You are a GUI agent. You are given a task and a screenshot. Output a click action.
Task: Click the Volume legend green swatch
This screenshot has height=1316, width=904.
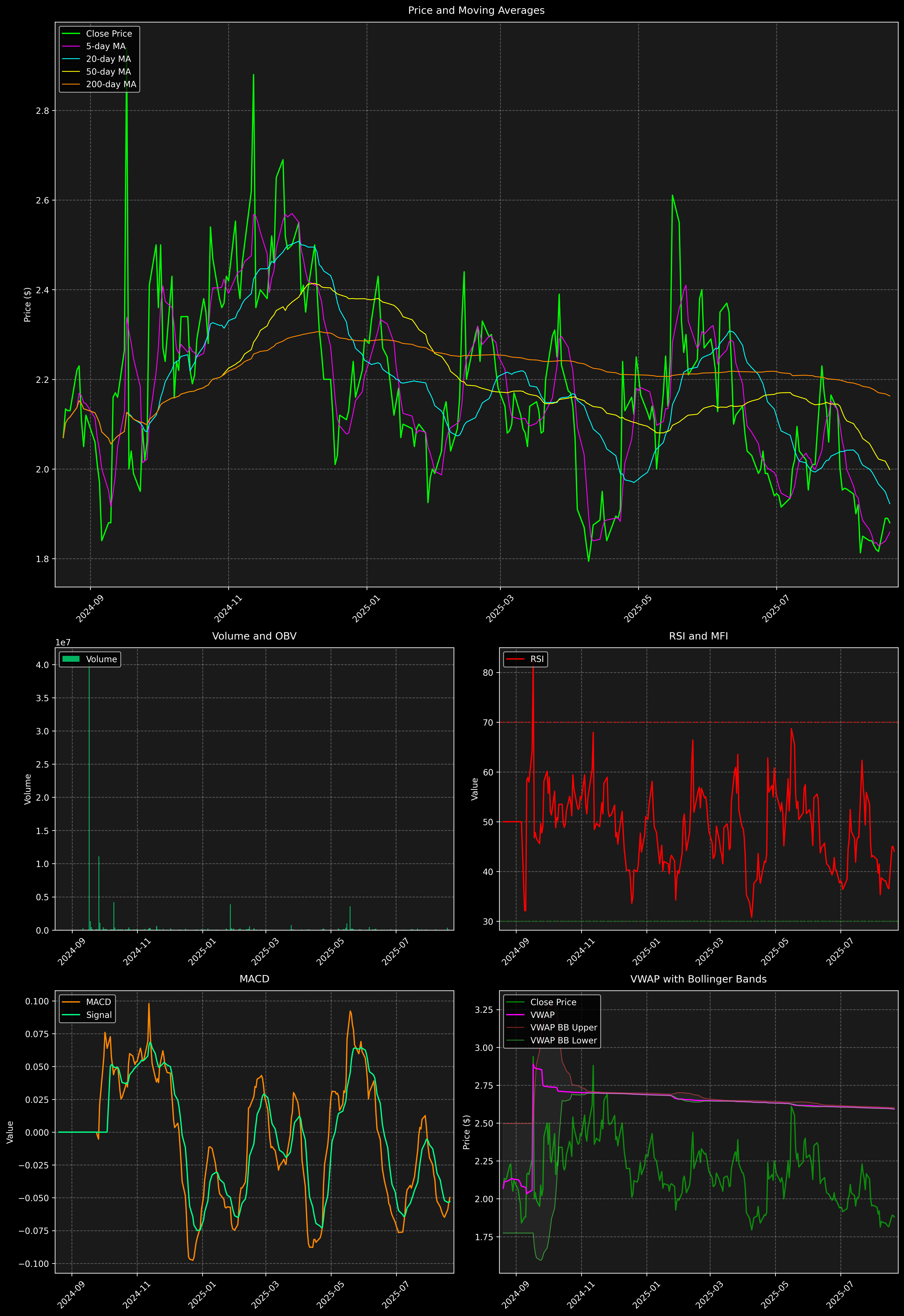pos(71,659)
